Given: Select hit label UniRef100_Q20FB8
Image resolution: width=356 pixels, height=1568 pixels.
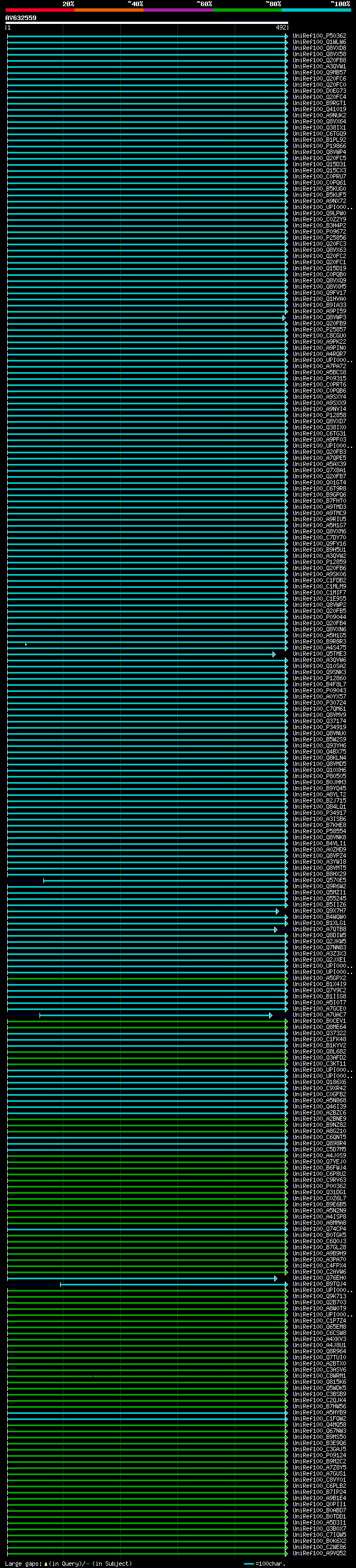Looking at the screenshot, I should point(319,60).
